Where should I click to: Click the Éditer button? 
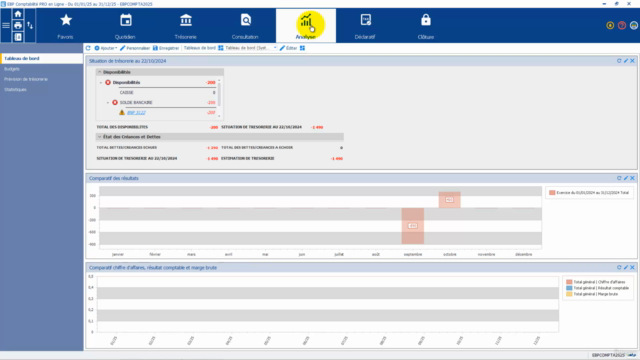pyautogui.click(x=288, y=48)
